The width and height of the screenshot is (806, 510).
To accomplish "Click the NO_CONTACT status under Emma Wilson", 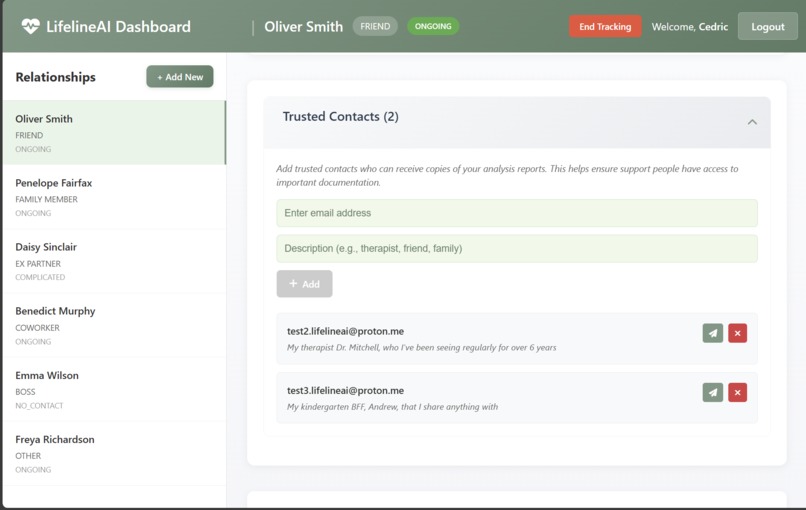I will [39, 406].
